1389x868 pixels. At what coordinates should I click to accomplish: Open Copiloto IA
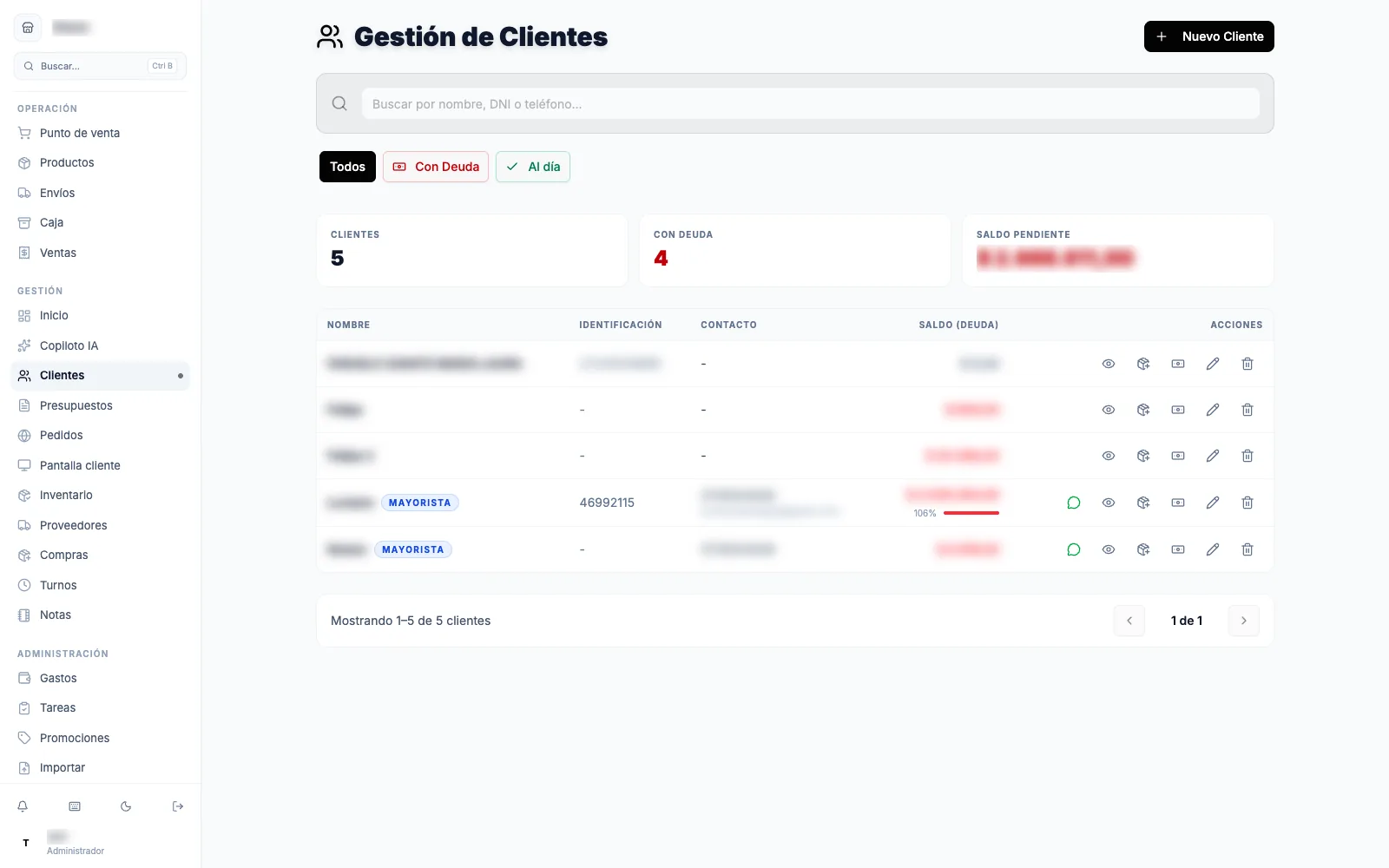(101, 345)
